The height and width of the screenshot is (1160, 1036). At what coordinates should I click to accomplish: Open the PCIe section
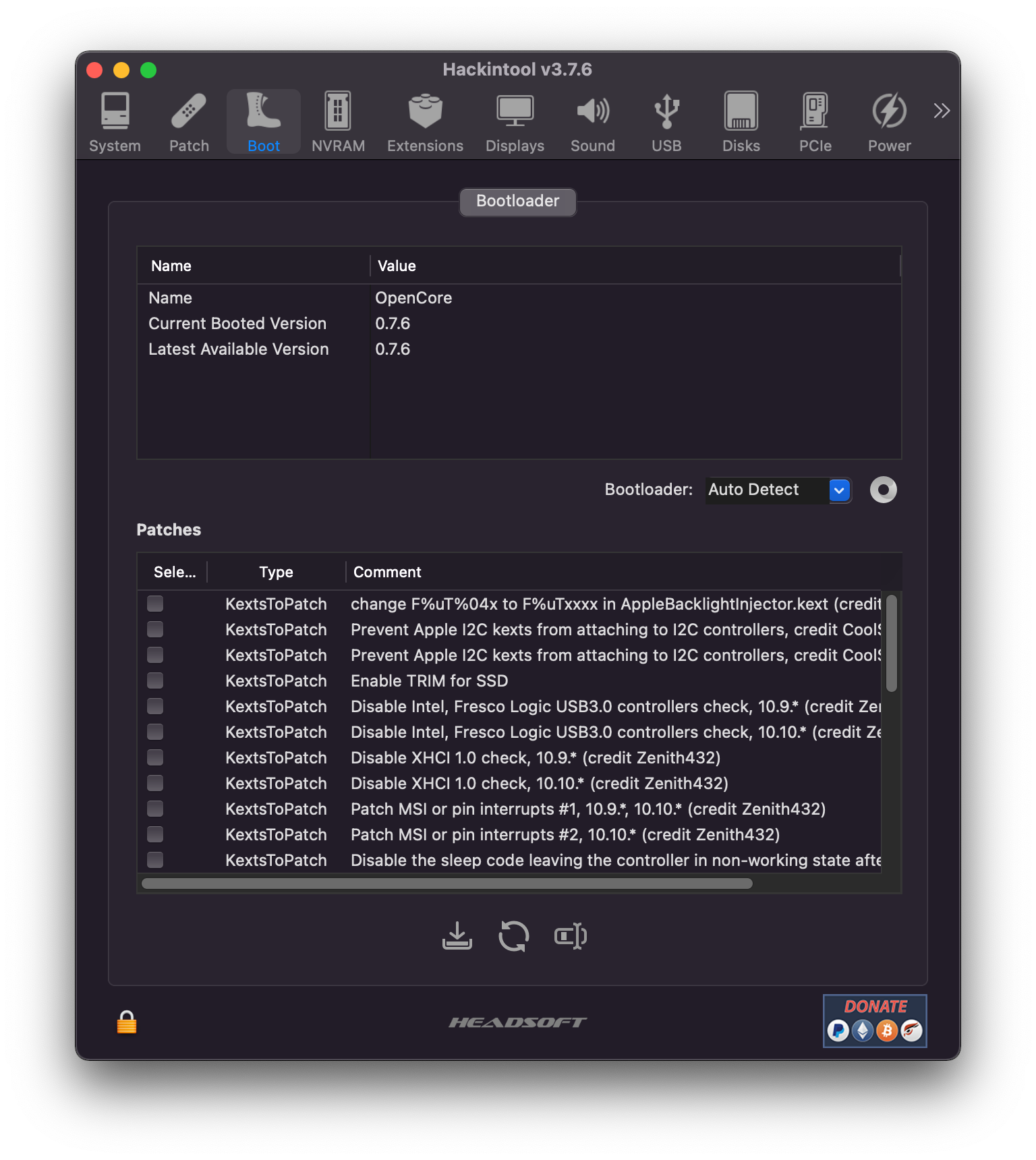pyautogui.click(x=815, y=122)
